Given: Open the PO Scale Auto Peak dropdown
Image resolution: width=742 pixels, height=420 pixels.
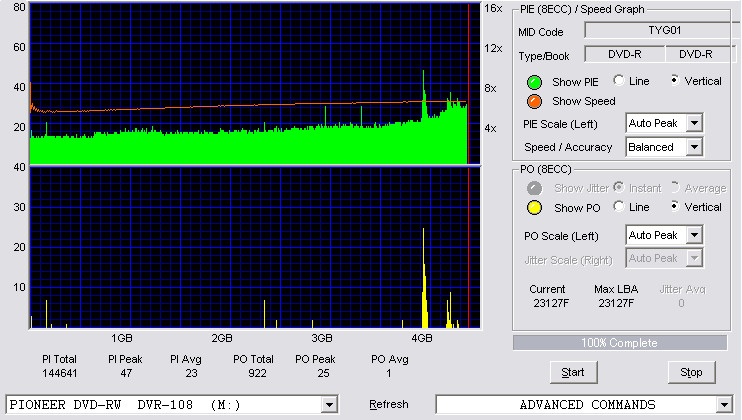Looking at the screenshot, I should [694, 235].
